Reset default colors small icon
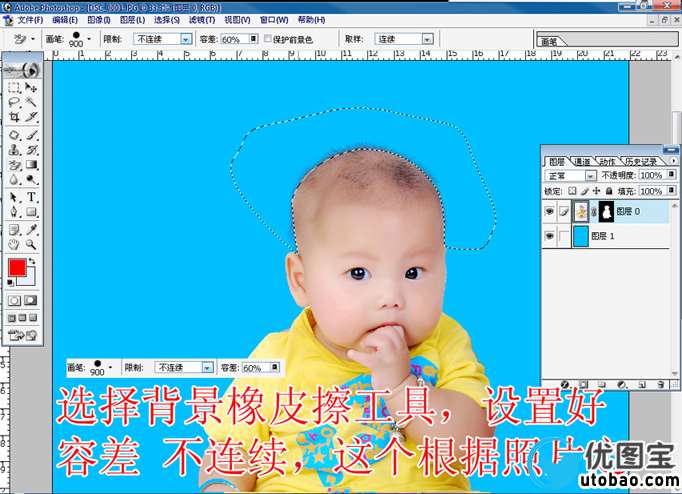 [11, 283]
